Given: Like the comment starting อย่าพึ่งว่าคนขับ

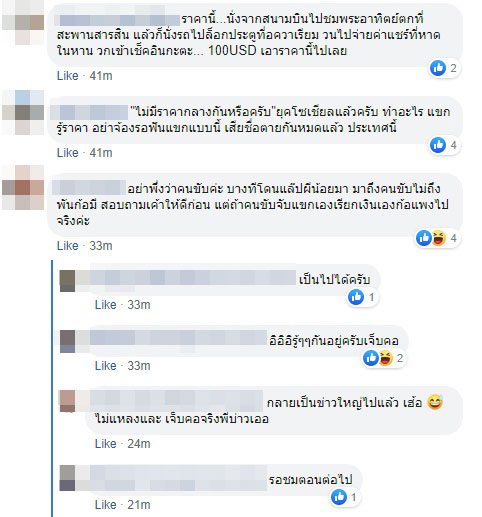Looking at the screenshot, I should click(x=68, y=246).
